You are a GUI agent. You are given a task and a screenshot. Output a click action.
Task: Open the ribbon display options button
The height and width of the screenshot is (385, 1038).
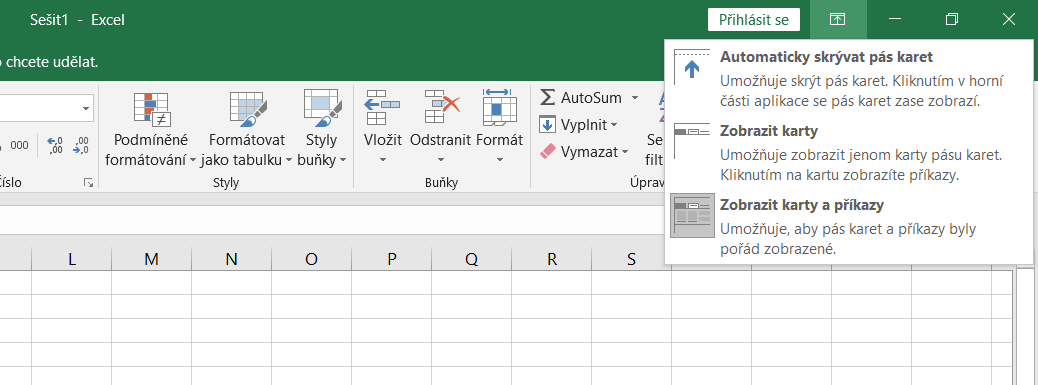point(837,19)
